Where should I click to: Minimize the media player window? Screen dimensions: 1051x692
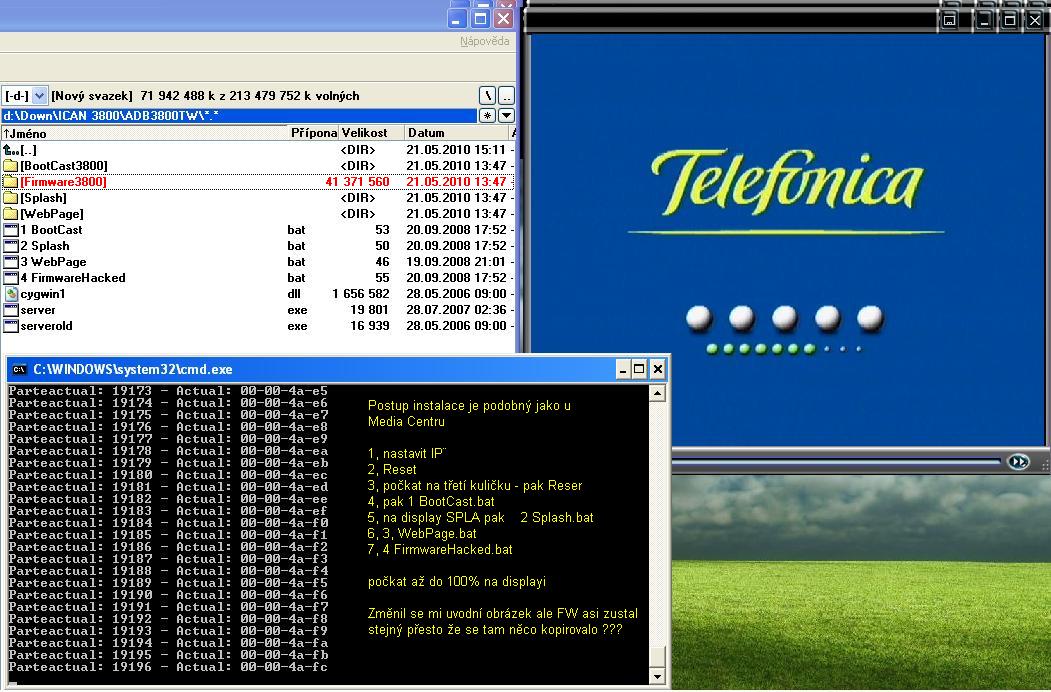(x=984, y=20)
